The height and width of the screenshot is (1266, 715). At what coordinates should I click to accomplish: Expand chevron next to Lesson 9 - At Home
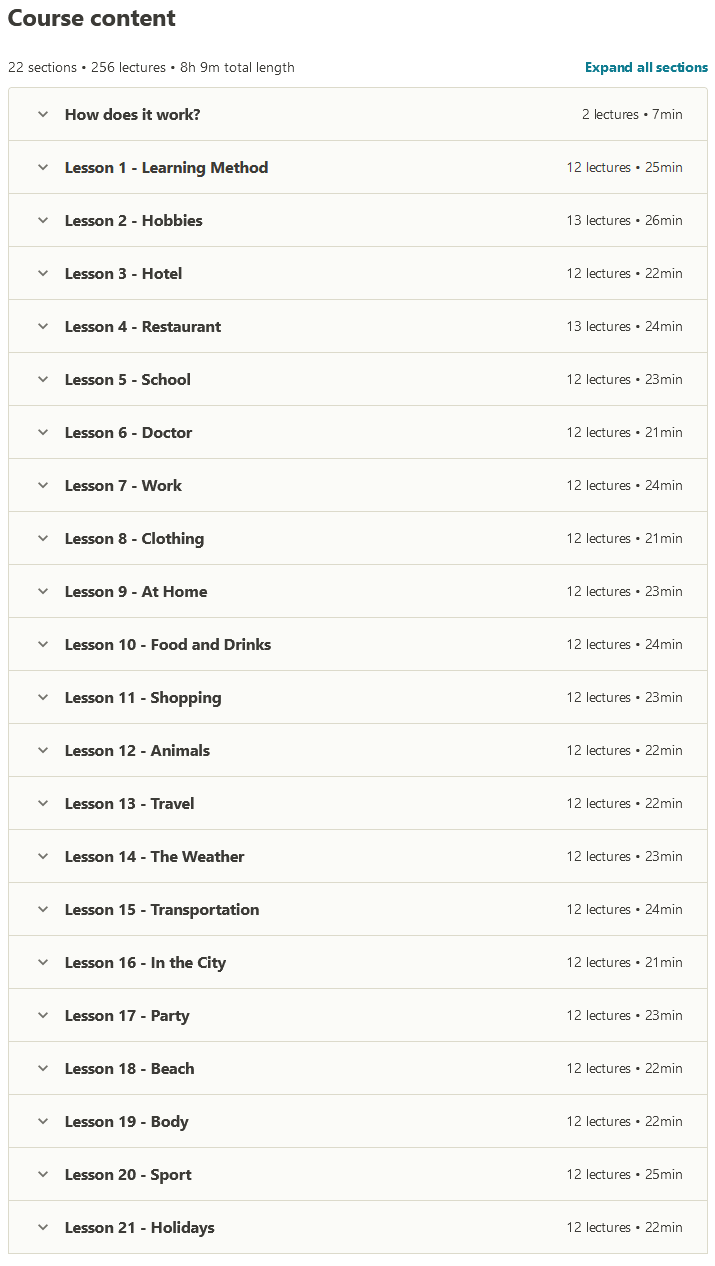(43, 591)
